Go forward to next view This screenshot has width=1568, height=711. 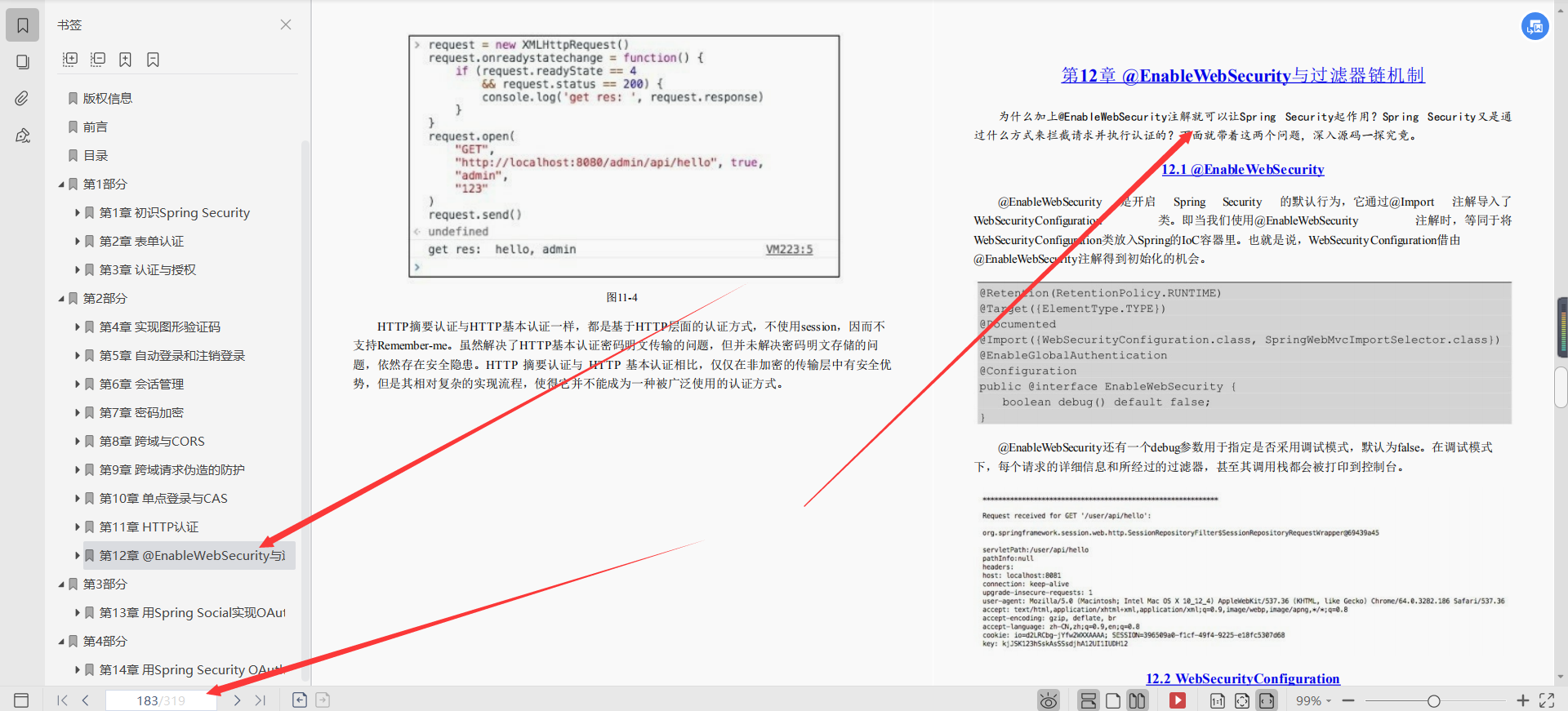point(323,700)
